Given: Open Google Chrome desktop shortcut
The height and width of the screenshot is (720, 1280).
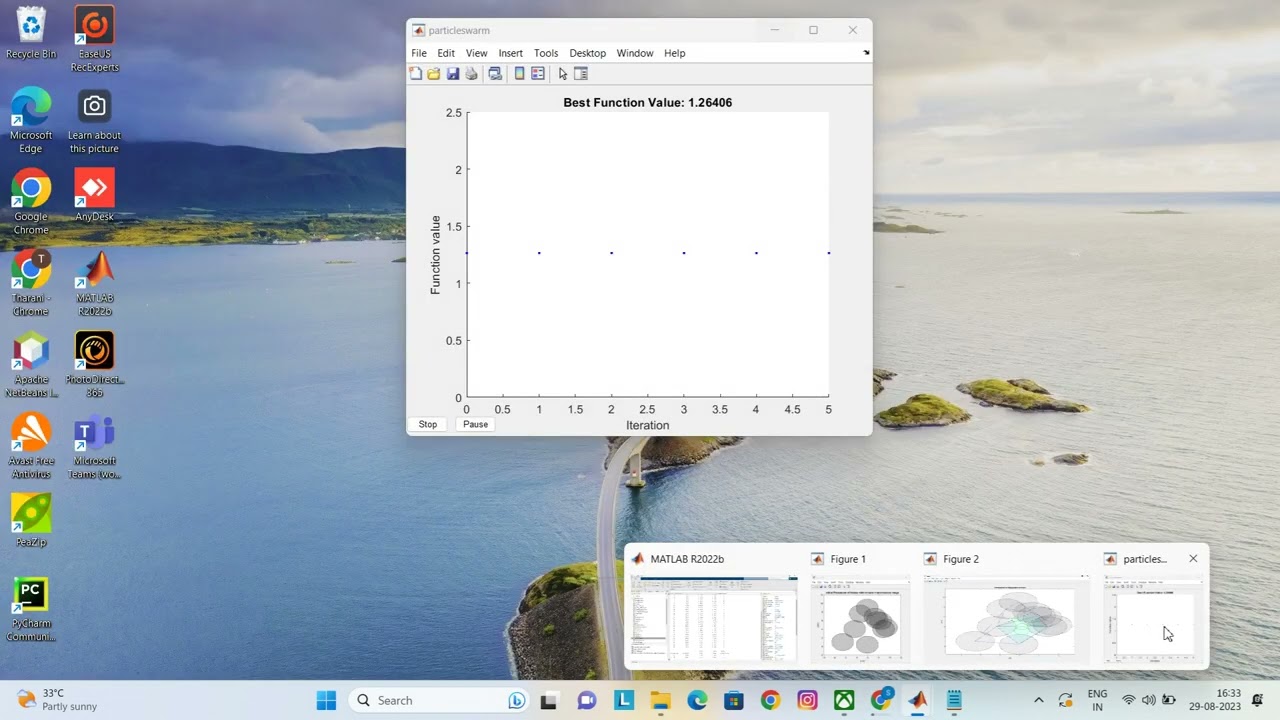Looking at the screenshot, I should (x=31, y=202).
